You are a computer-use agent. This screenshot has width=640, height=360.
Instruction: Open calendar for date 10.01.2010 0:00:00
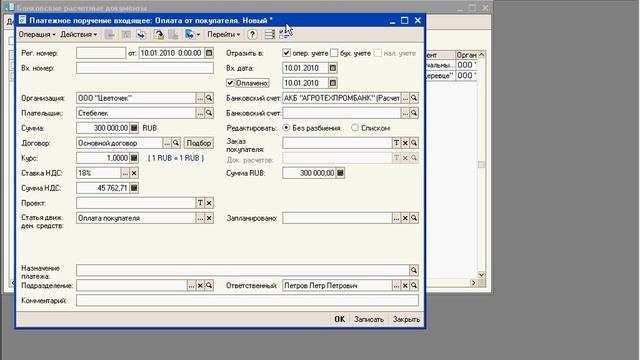point(209,53)
